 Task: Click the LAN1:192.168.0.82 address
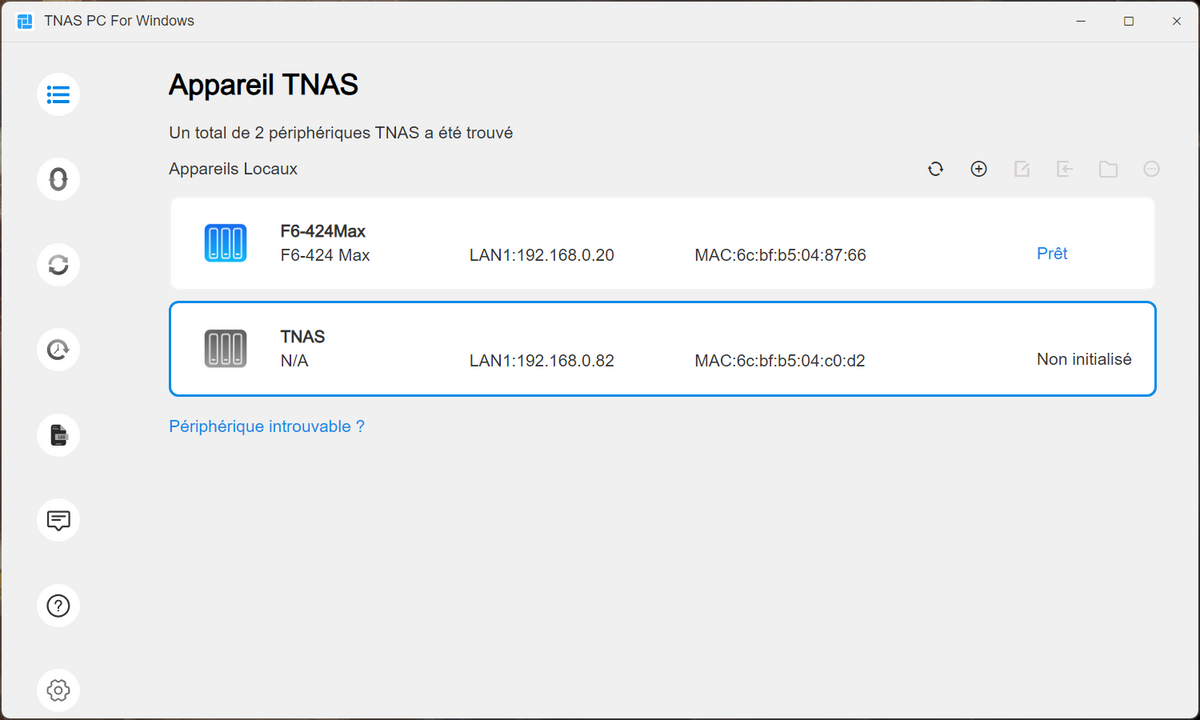pos(542,360)
